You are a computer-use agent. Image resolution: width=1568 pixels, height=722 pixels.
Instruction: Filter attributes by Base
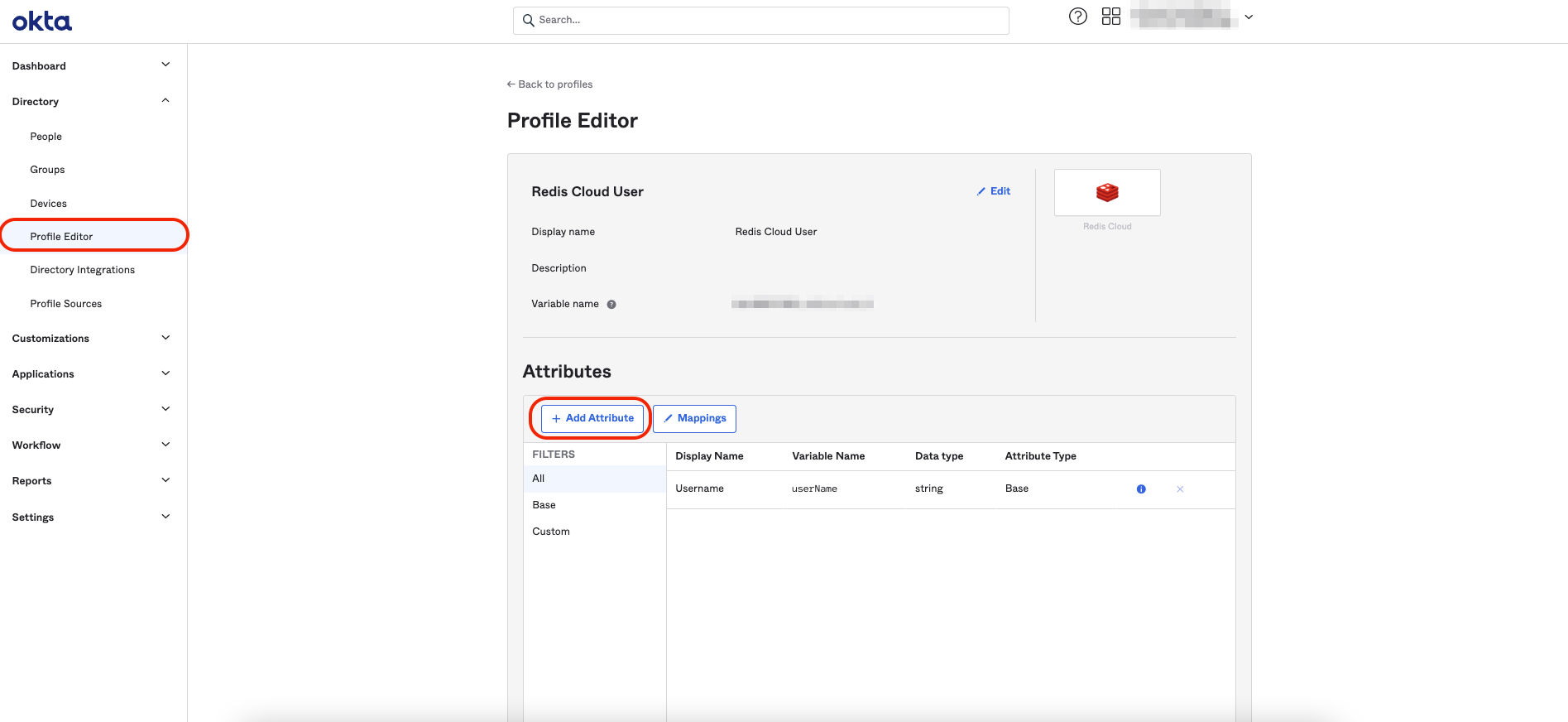[544, 505]
